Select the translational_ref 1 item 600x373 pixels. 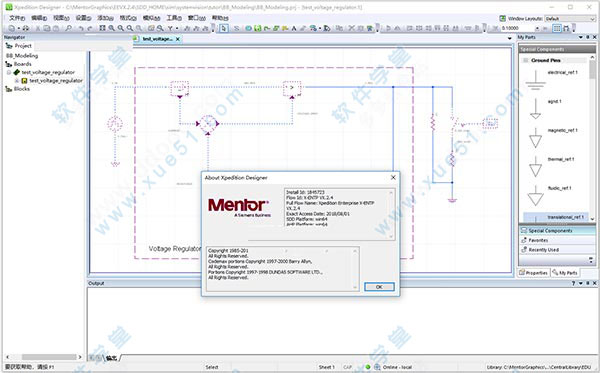556,217
